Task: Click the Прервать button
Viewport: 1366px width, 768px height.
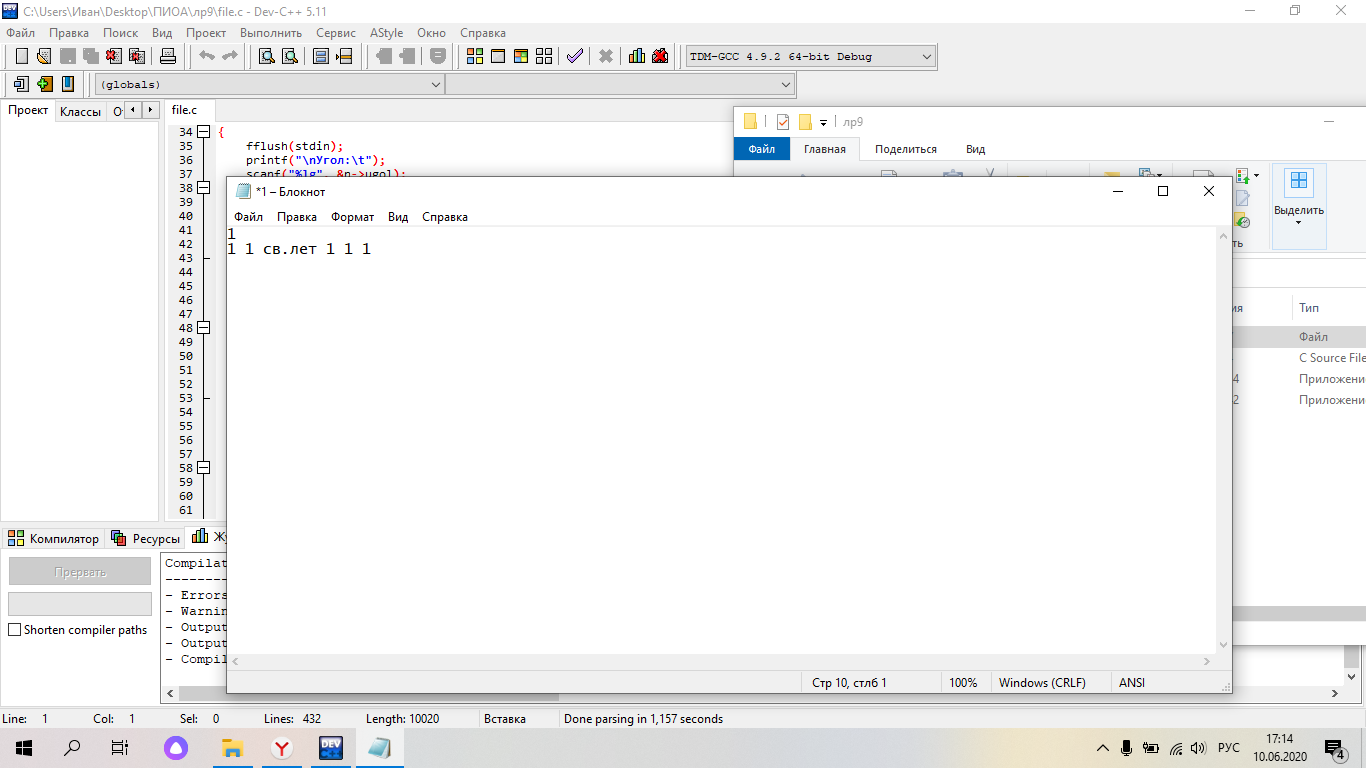Action: 80,572
